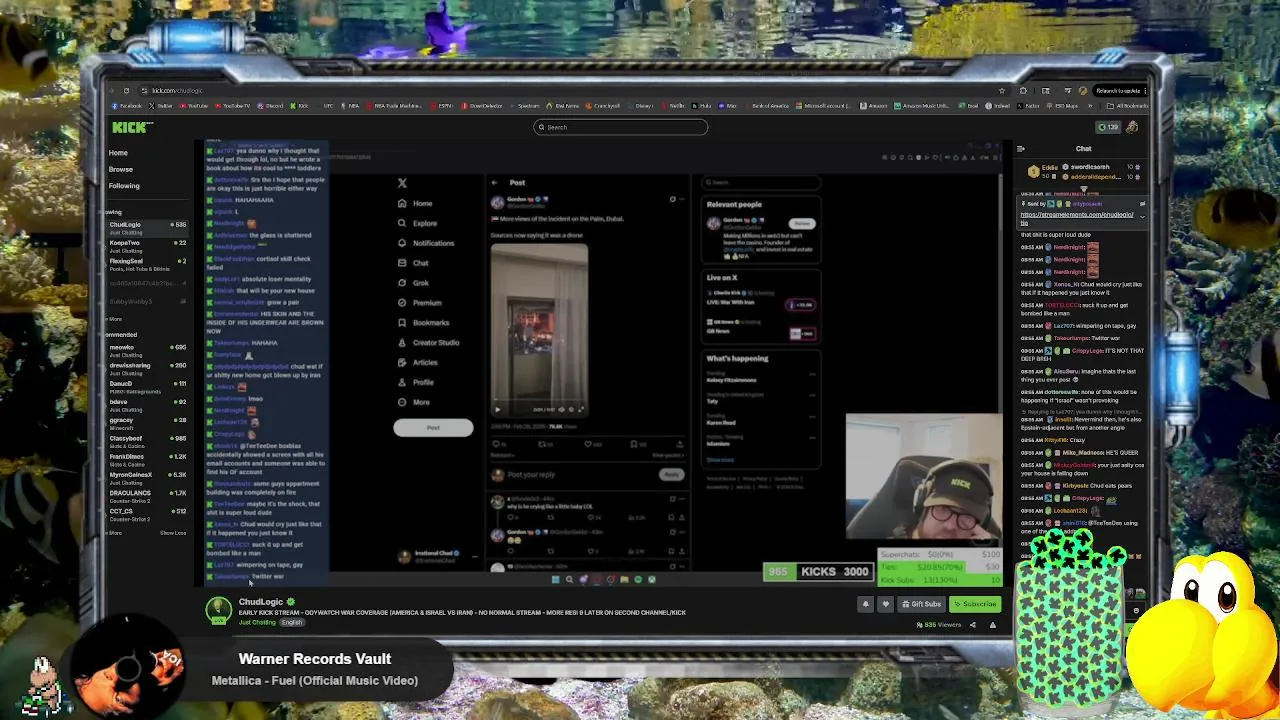Viewport: 1280px width, 720px height.
Task: Toggle the stream notification bell
Action: tap(866, 604)
